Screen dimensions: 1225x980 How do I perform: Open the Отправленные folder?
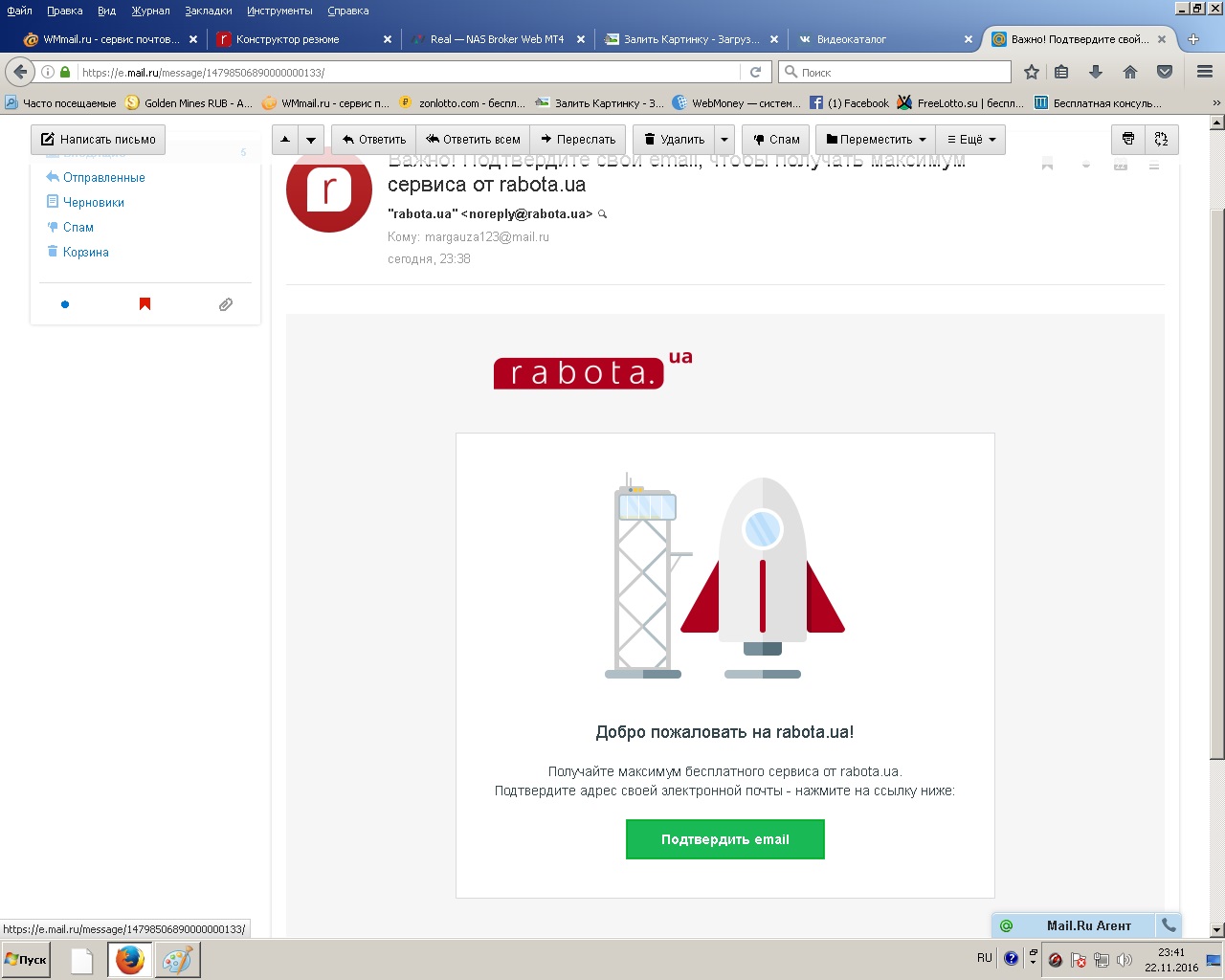tap(104, 177)
